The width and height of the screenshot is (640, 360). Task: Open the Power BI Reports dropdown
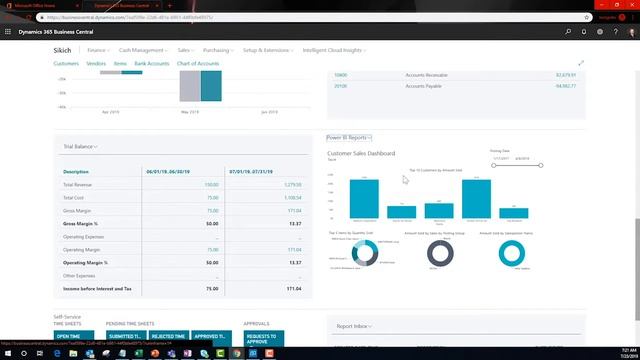349,138
